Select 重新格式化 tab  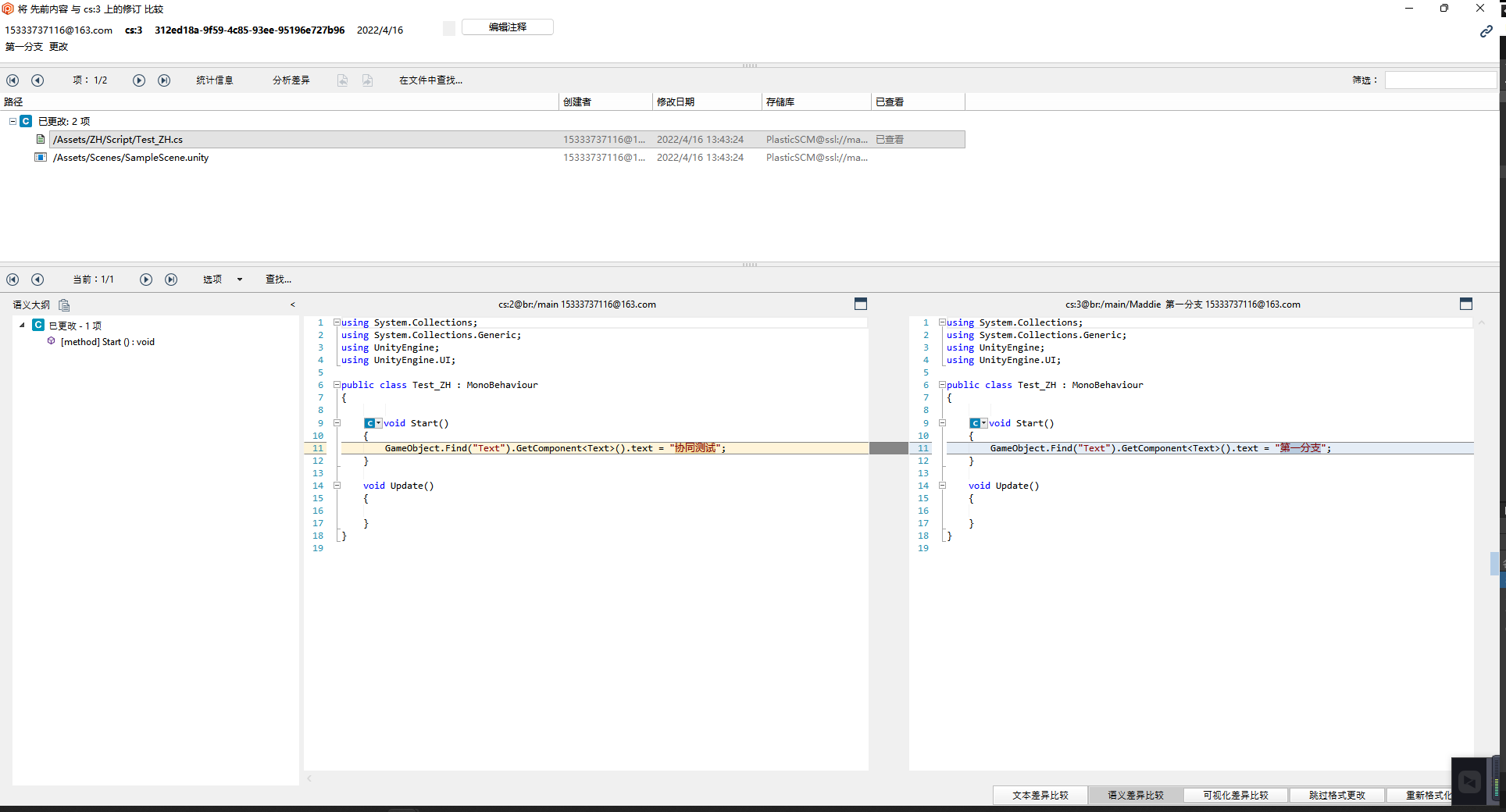pyautogui.click(x=1420, y=795)
